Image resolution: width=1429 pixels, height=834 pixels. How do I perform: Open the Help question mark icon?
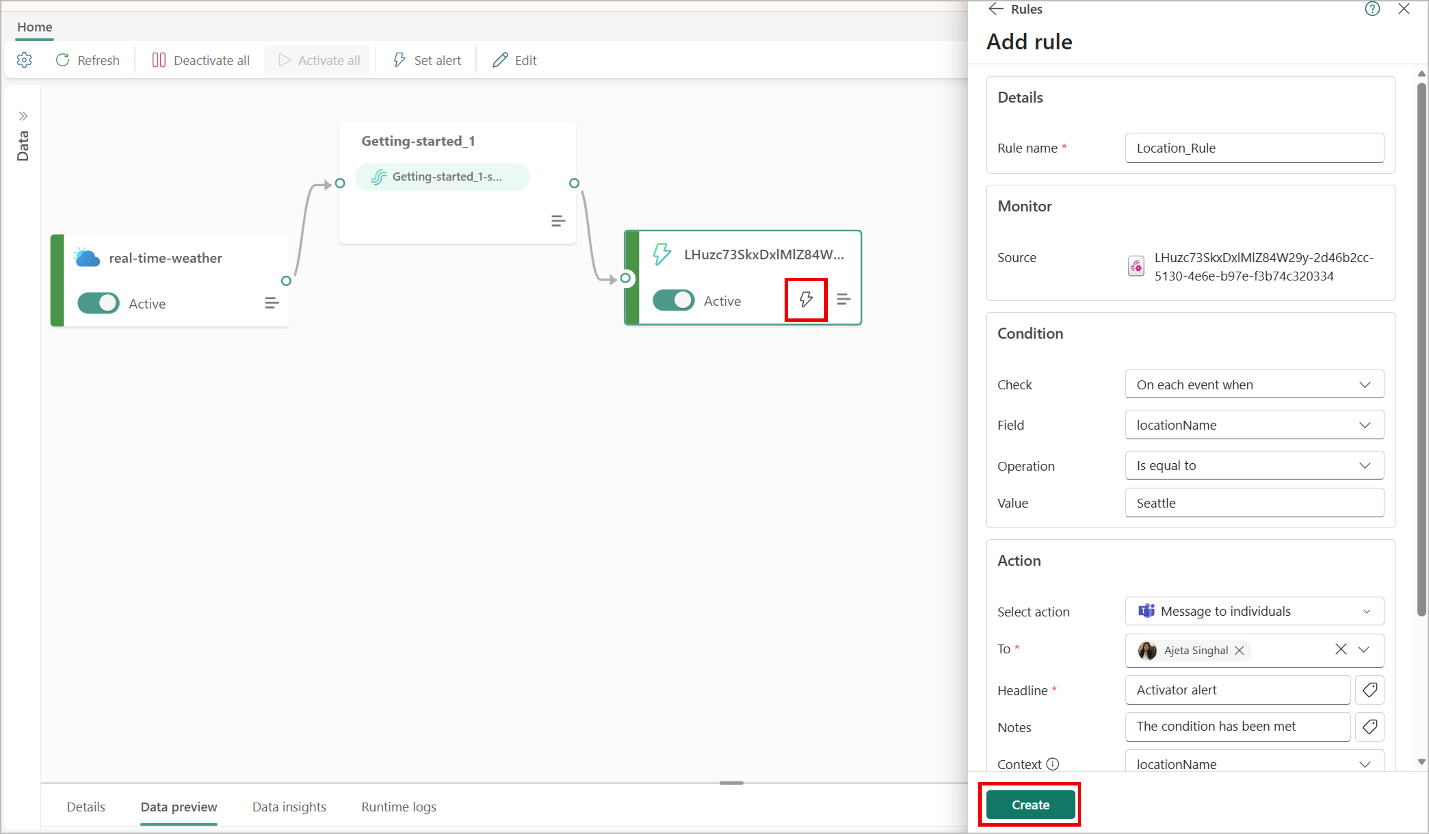pos(1372,8)
